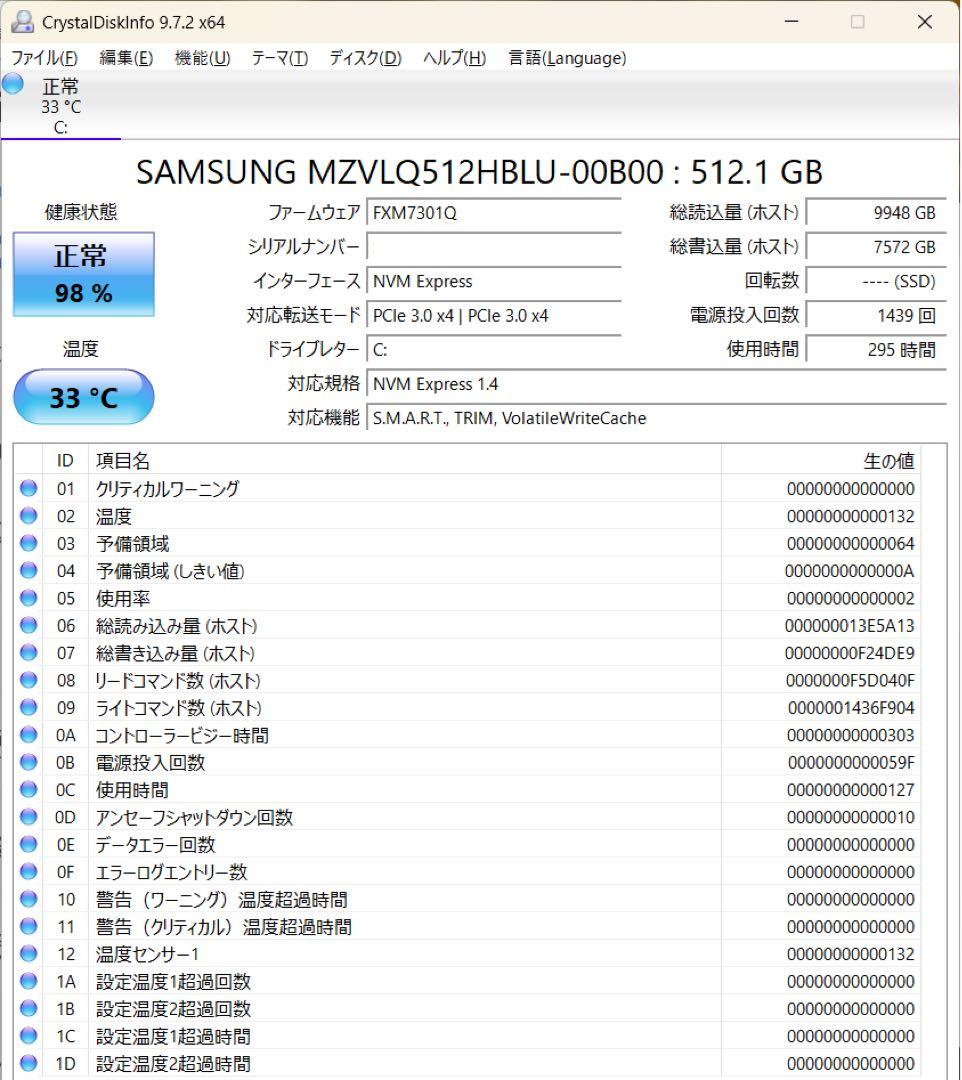This screenshot has height=1080, width=962.
Task: Open the 言語(Language) menu
Action: point(567,58)
